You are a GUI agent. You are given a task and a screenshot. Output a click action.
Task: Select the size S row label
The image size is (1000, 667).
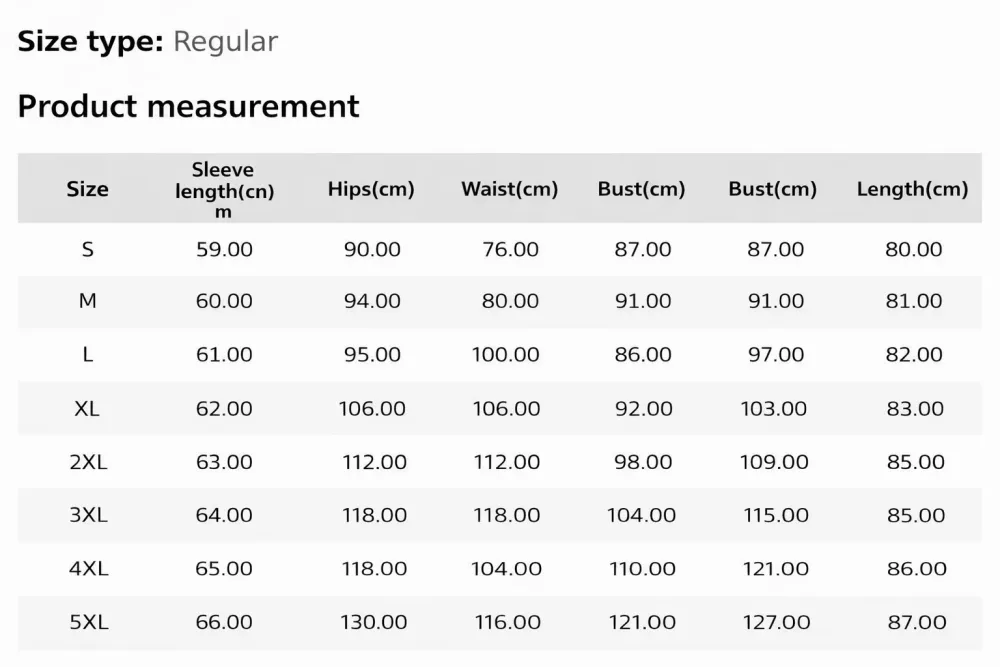pos(87,249)
